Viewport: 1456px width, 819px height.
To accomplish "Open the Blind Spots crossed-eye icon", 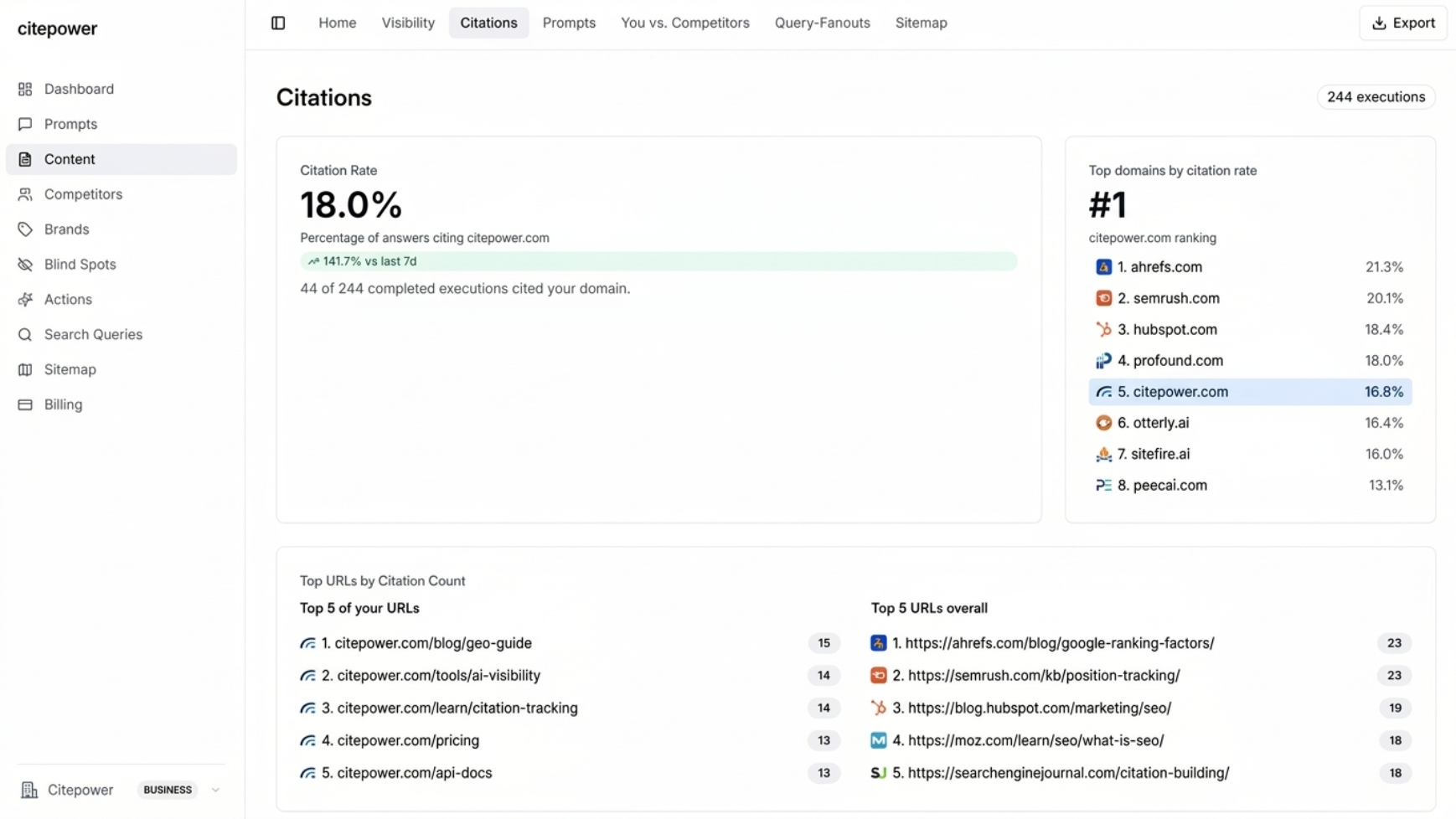I will 25,265.
